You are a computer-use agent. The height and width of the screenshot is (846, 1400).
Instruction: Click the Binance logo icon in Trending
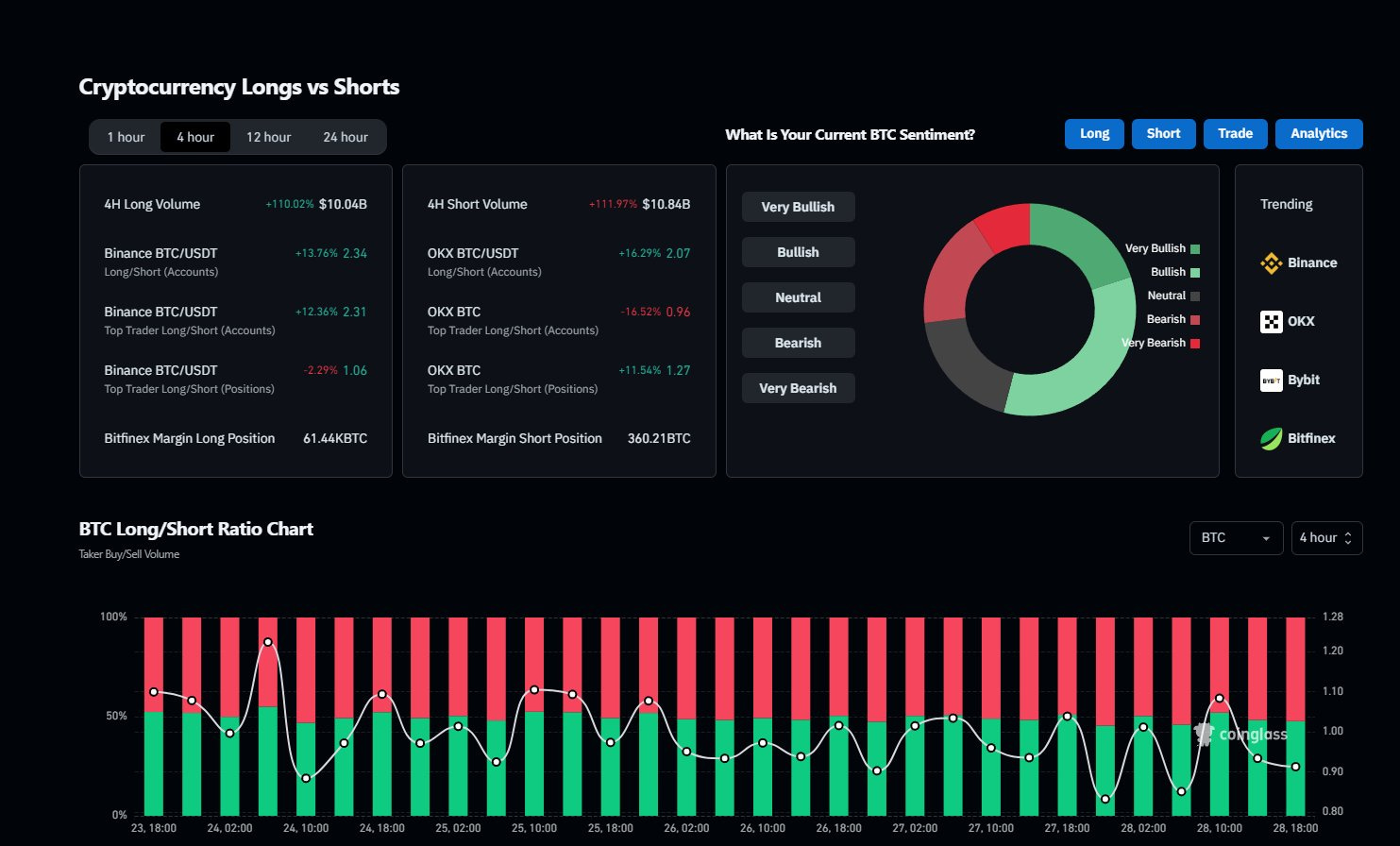coord(1272,263)
